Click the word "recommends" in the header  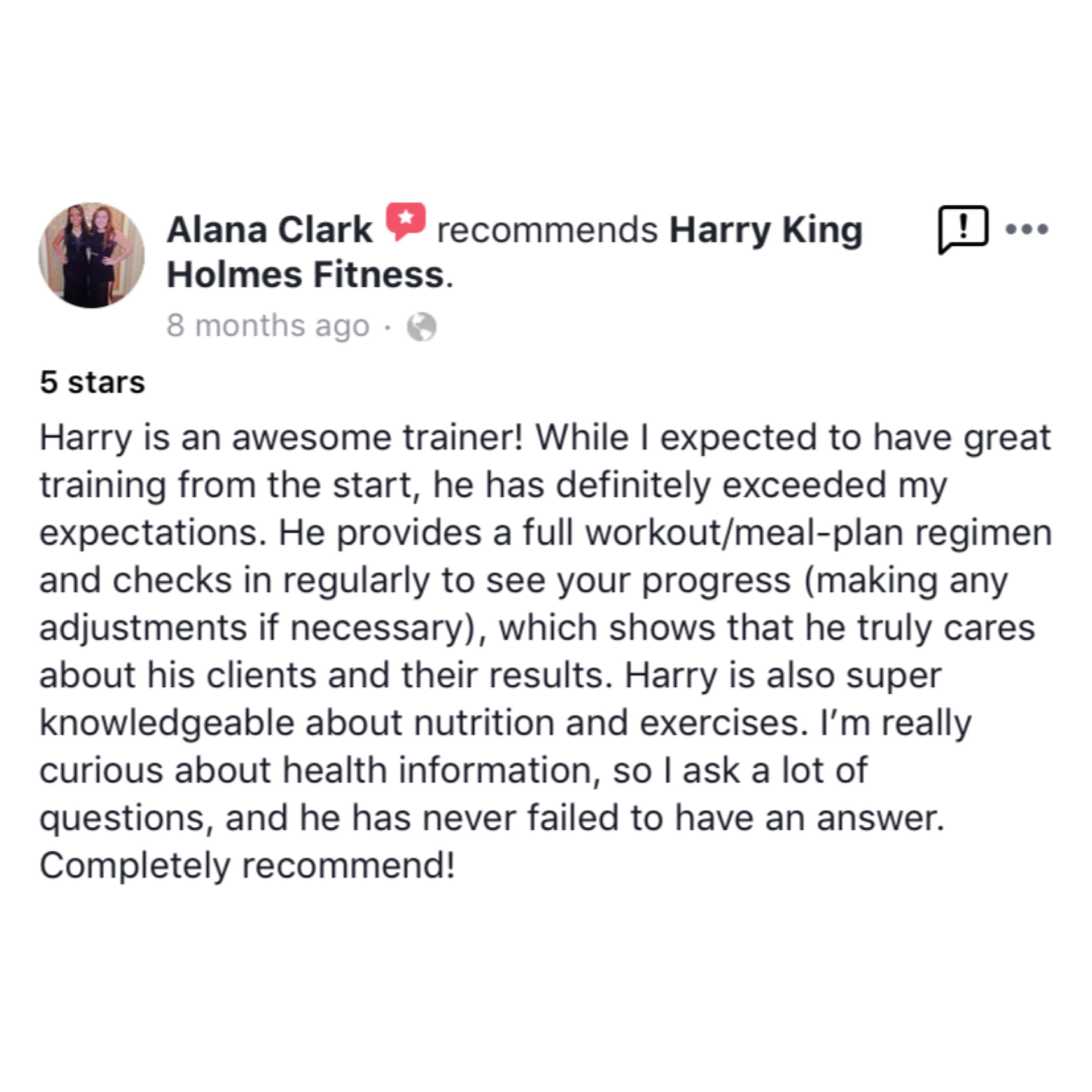pos(547,230)
